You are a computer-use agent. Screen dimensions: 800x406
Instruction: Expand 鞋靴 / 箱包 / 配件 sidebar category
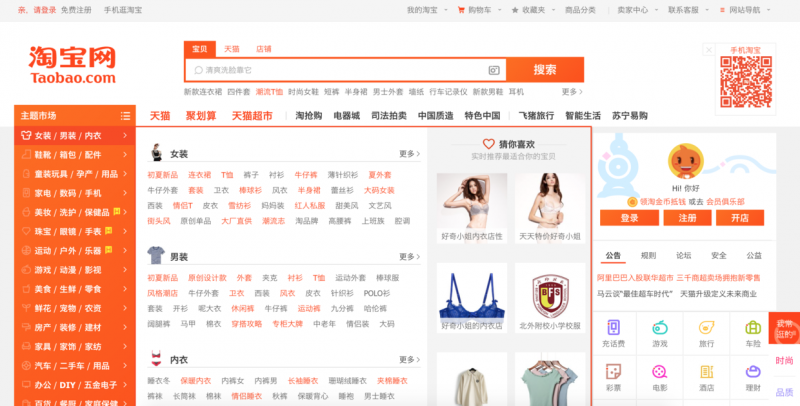coord(74,155)
